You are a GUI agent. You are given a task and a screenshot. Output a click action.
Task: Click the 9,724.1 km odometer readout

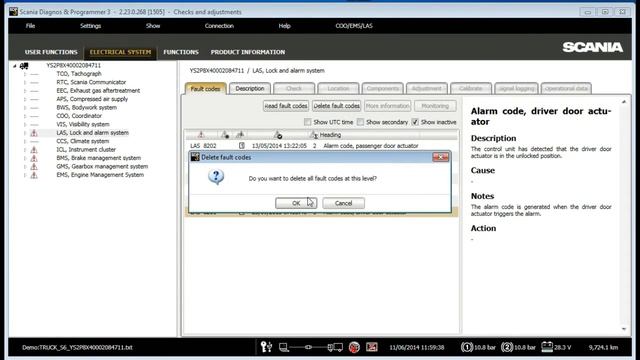[x=603, y=347]
